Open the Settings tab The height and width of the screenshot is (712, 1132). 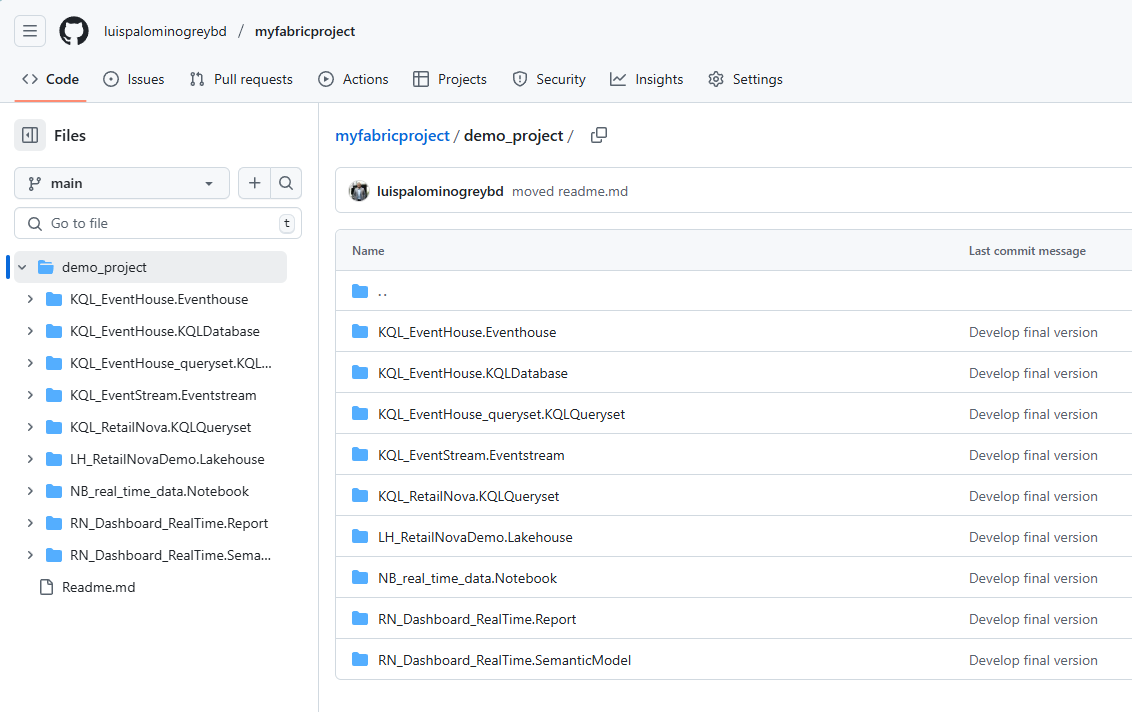[745, 79]
